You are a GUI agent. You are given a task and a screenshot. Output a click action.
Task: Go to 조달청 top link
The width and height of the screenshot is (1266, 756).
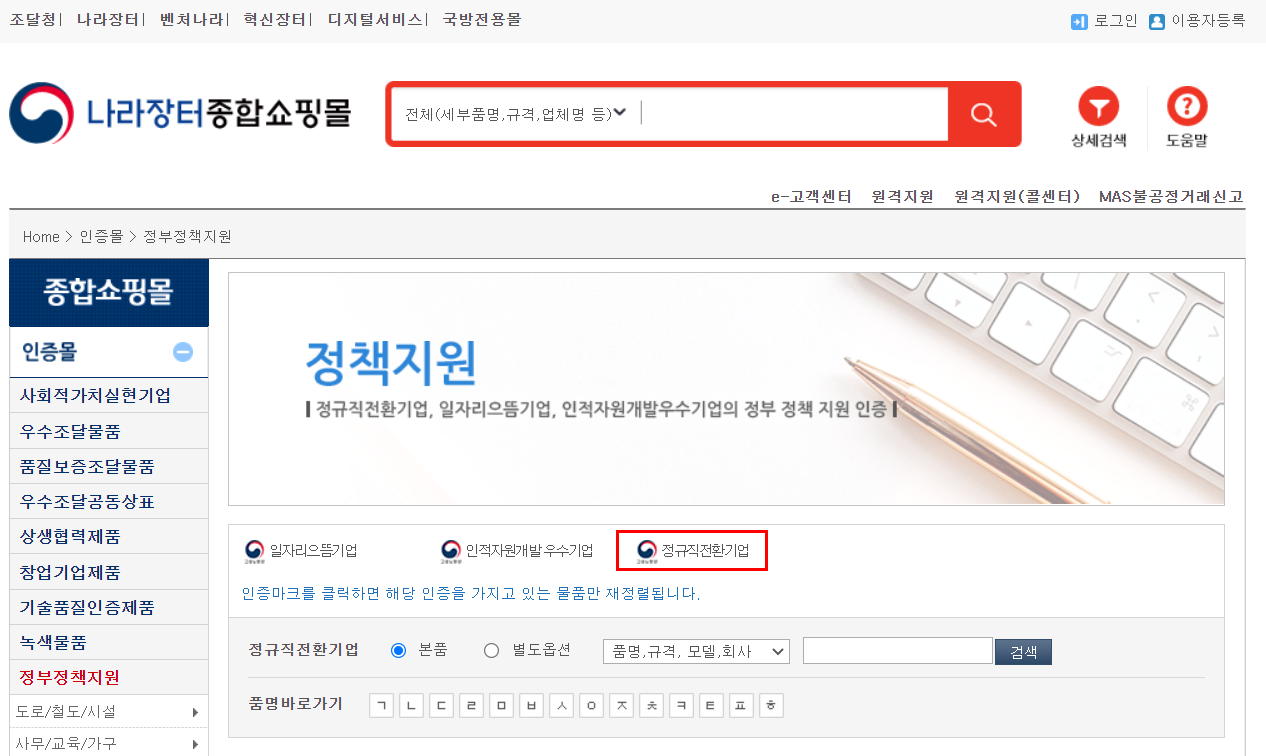click(33, 19)
